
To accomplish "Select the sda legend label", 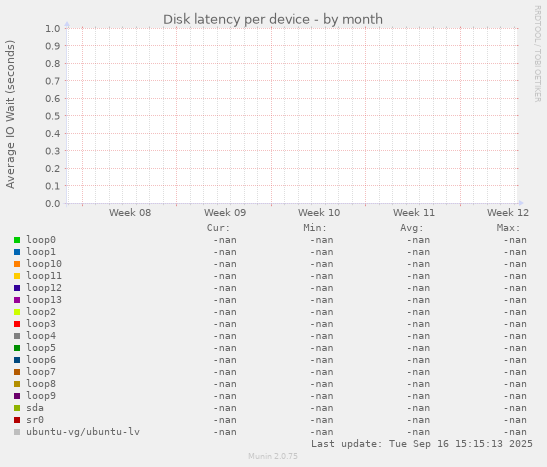I will click(x=35, y=408).
